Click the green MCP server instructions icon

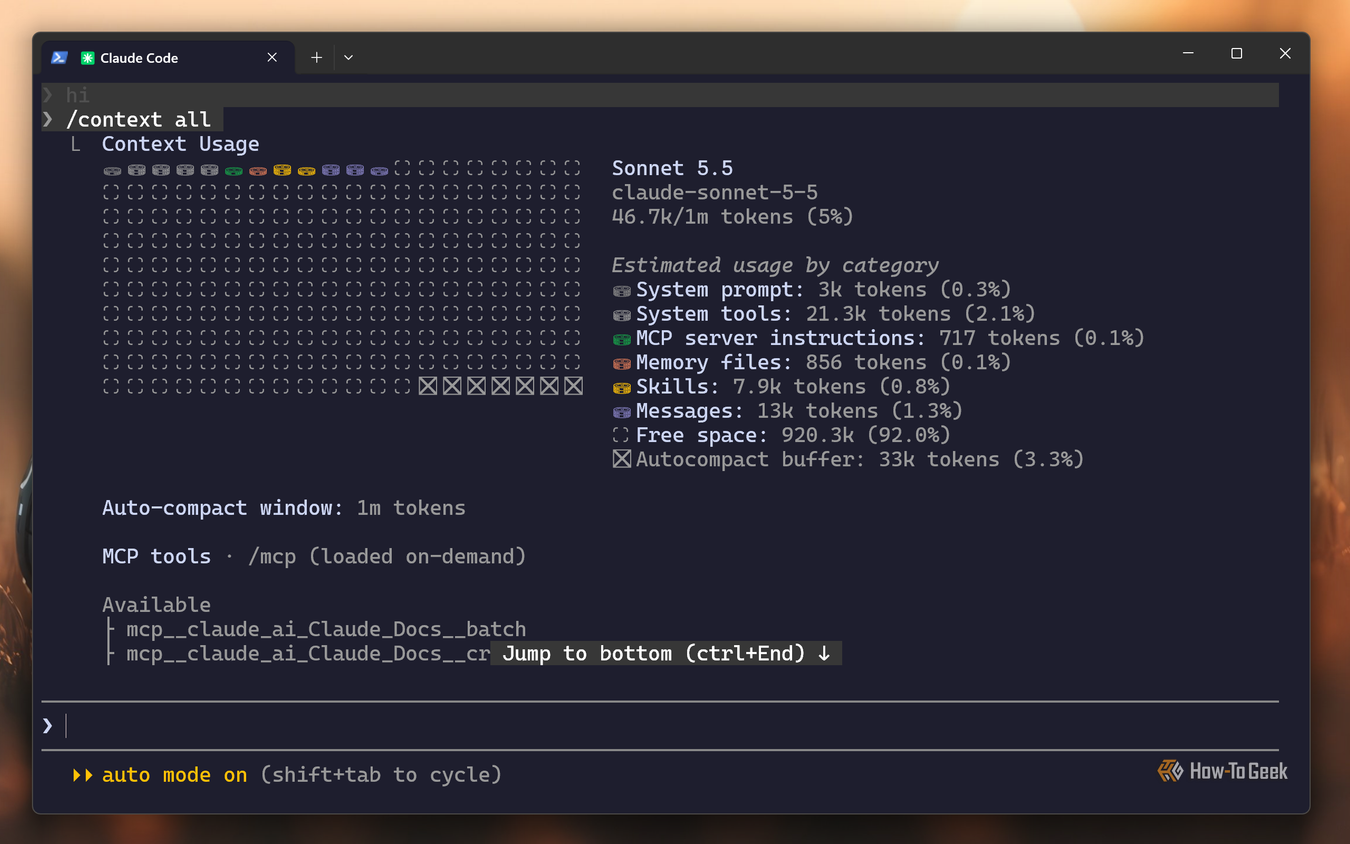[621, 339]
